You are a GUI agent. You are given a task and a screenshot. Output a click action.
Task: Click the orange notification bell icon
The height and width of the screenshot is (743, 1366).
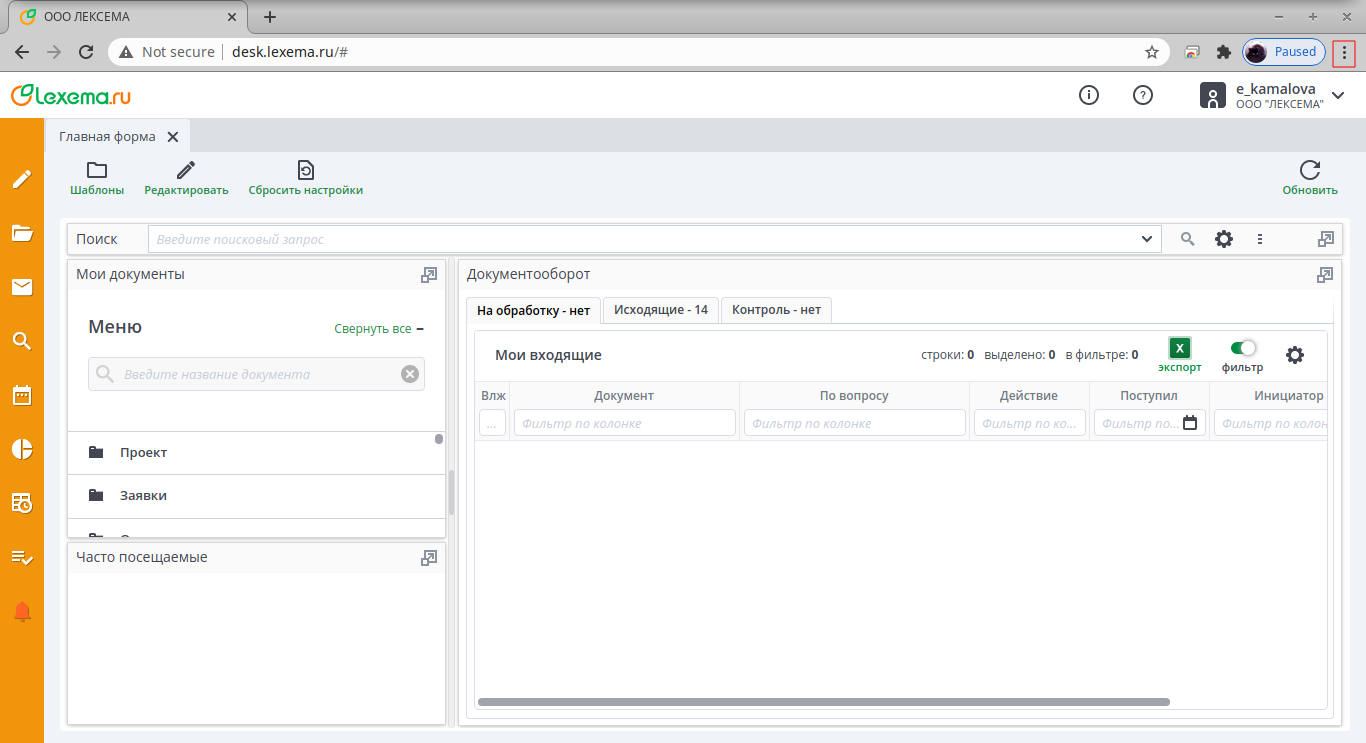pos(22,612)
